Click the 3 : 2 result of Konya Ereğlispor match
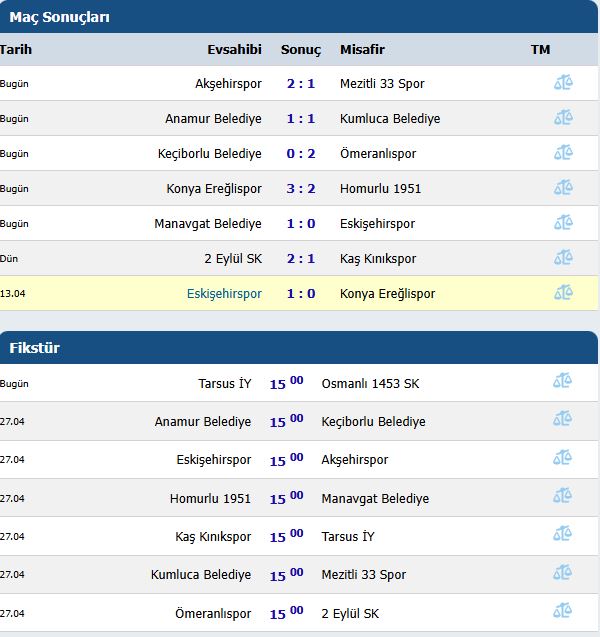The image size is (600, 637). (301, 188)
